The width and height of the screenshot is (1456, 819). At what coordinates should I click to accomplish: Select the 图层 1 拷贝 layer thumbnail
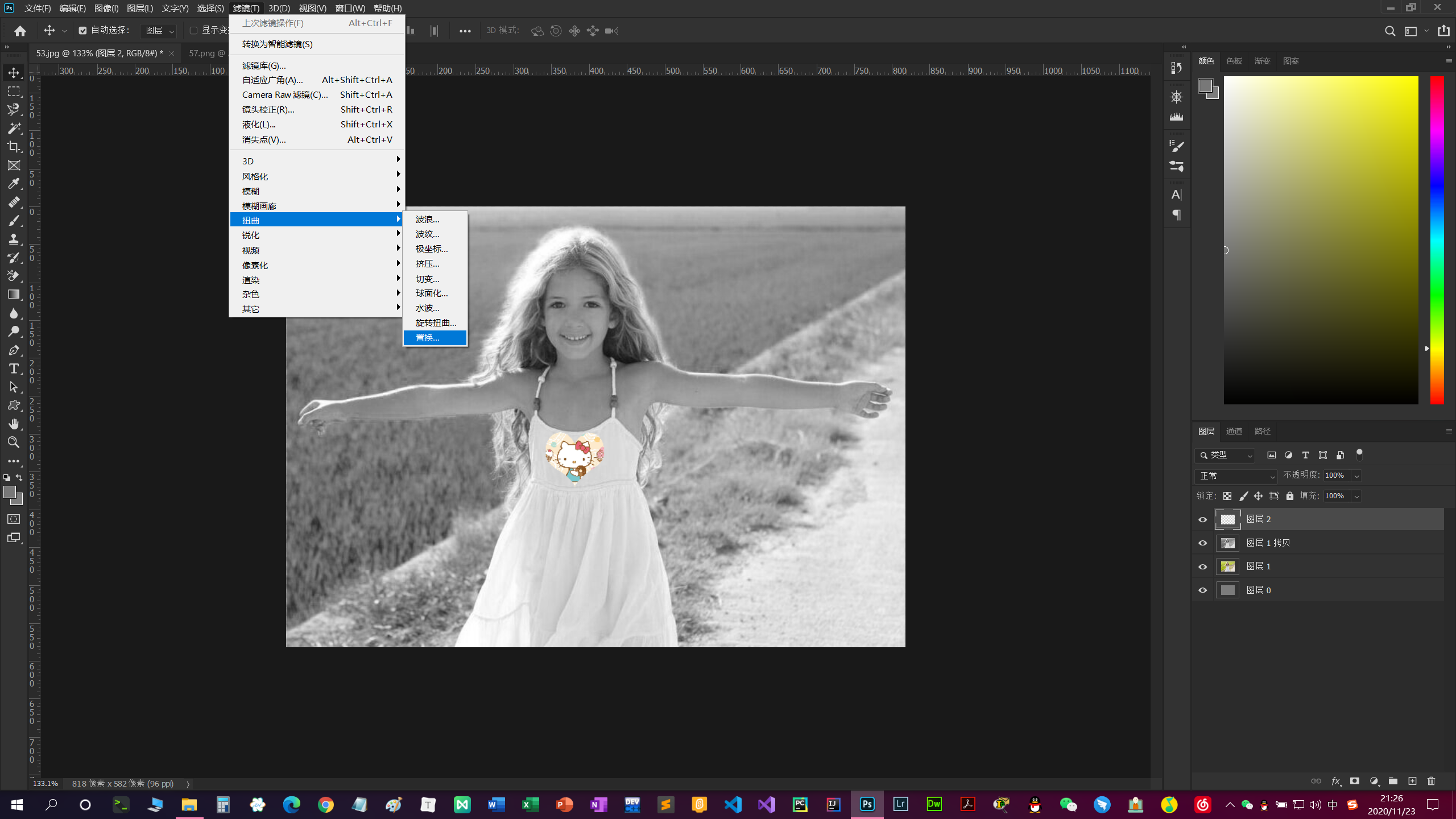(x=1227, y=543)
